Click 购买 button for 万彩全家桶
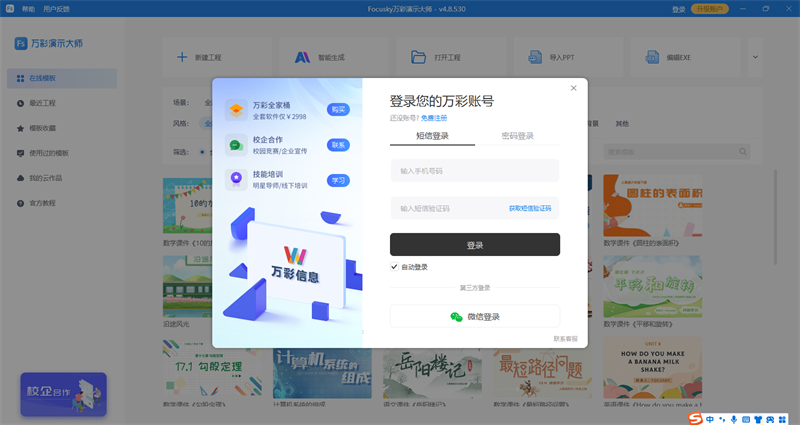 (338, 110)
